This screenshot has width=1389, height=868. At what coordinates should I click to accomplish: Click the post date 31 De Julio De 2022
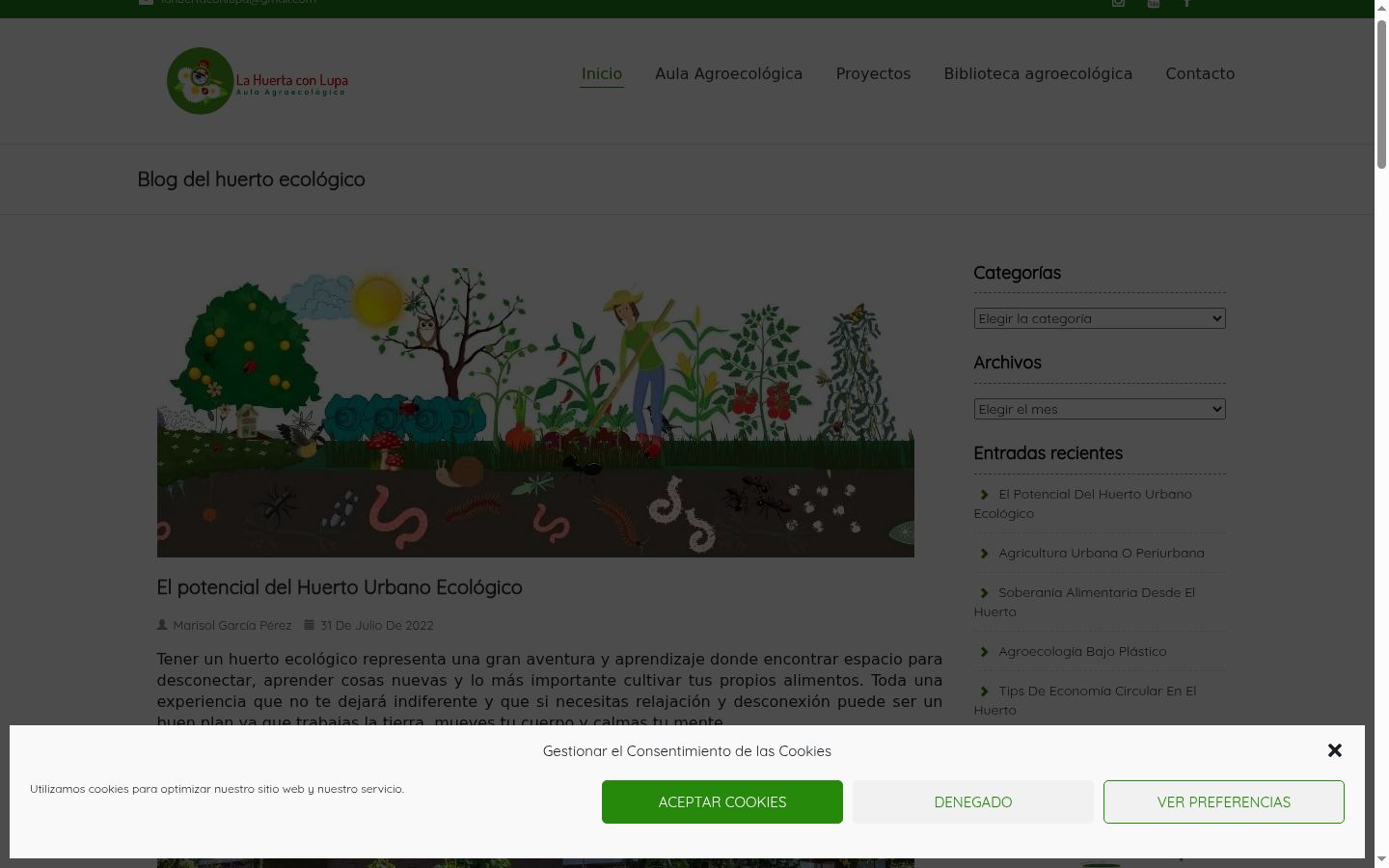[377, 626]
